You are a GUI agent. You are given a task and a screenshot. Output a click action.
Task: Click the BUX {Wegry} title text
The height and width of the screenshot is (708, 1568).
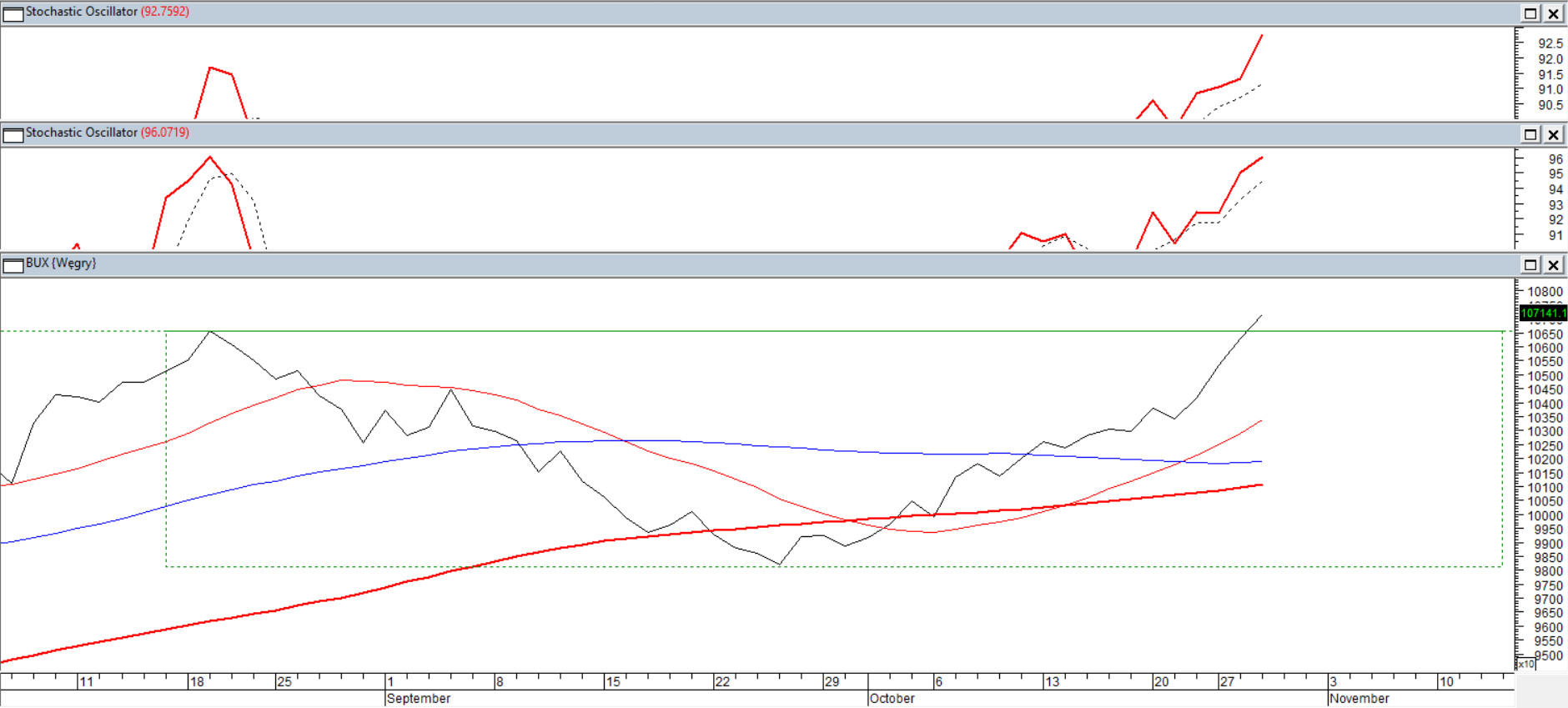point(61,264)
